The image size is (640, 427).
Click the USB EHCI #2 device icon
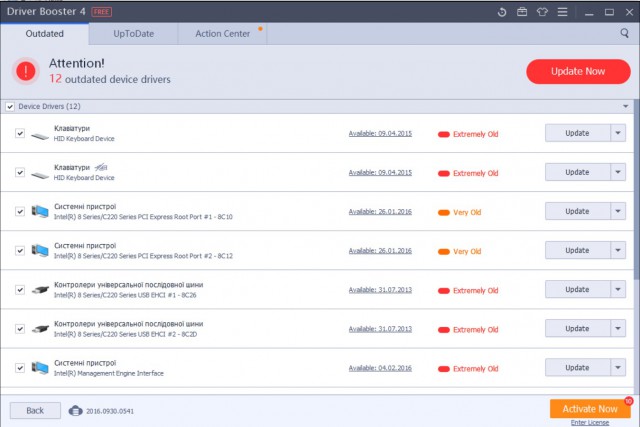coord(40,329)
